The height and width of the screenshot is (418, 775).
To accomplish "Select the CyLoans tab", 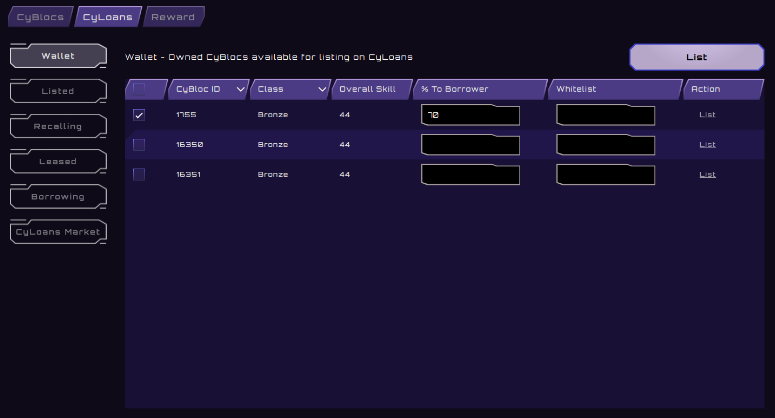I will pyautogui.click(x=108, y=17).
